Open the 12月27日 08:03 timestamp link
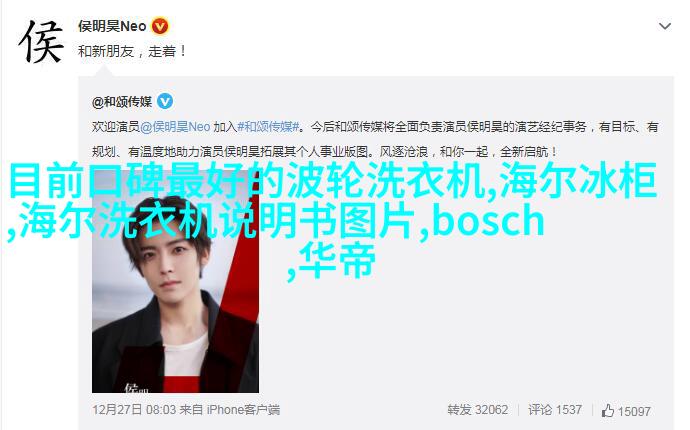 [134, 410]
